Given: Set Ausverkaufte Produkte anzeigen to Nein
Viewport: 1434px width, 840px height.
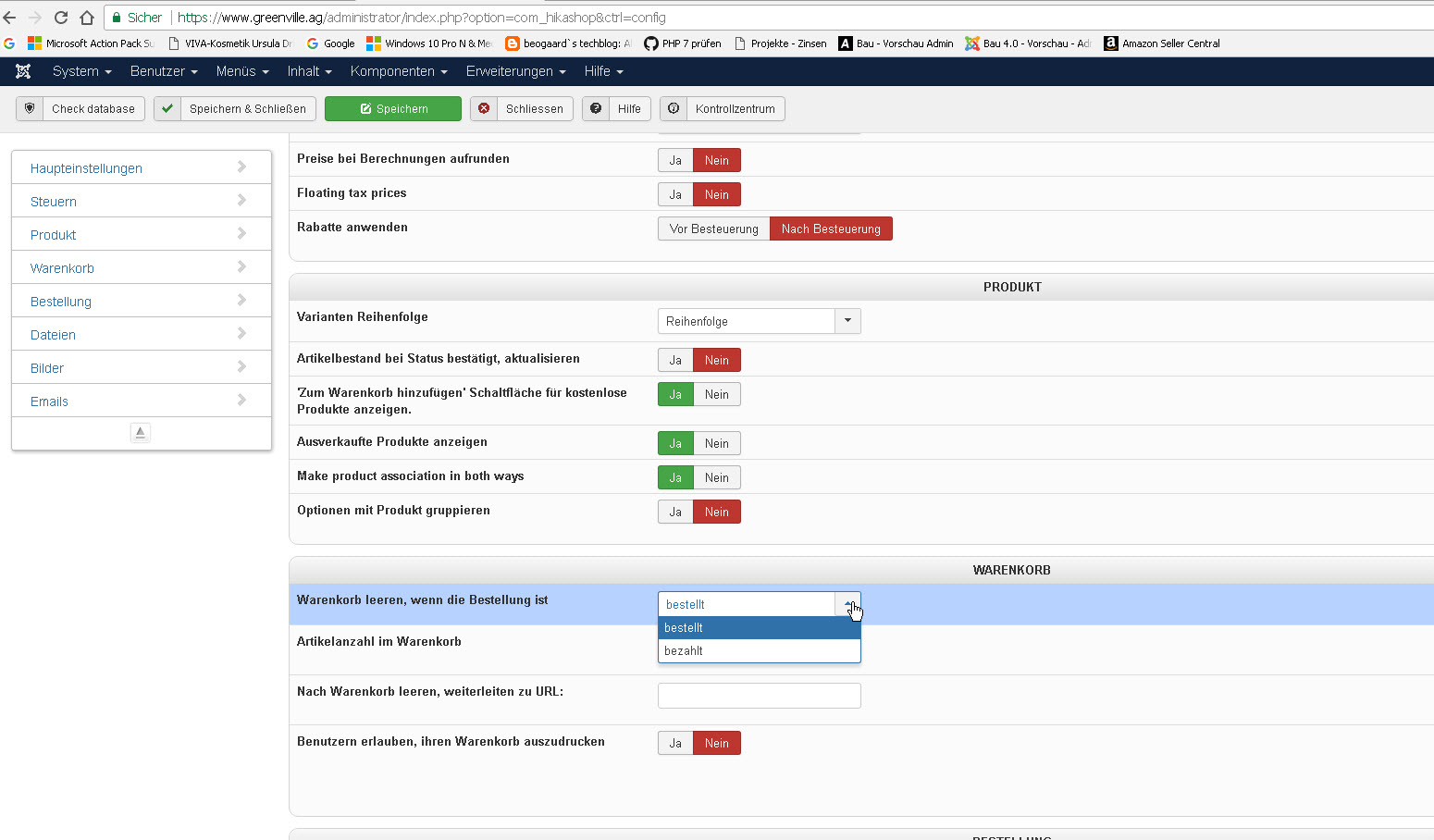Looking at the screenshot, I should click(x=717, y=443).
